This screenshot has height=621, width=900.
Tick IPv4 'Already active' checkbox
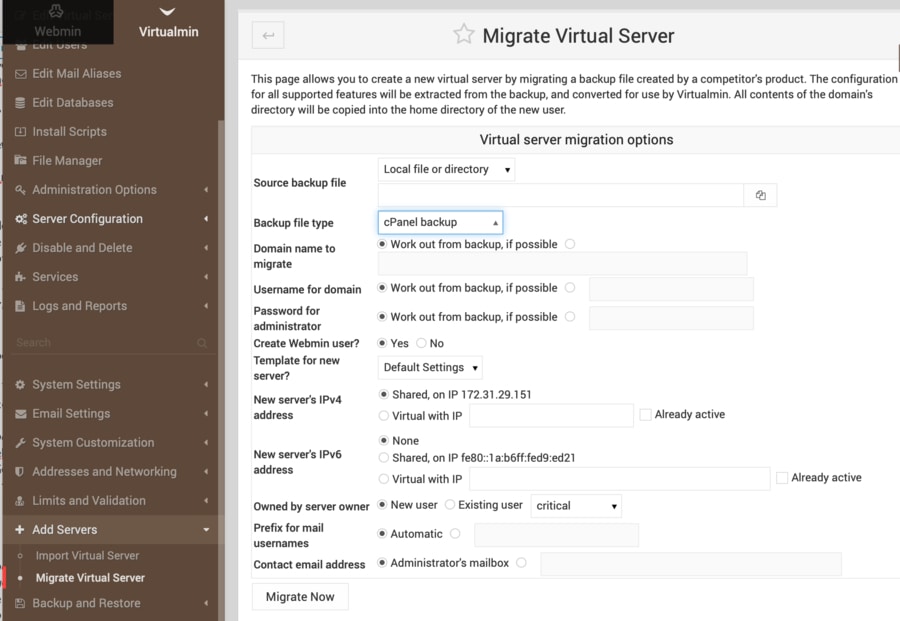(x=645, y=414)
